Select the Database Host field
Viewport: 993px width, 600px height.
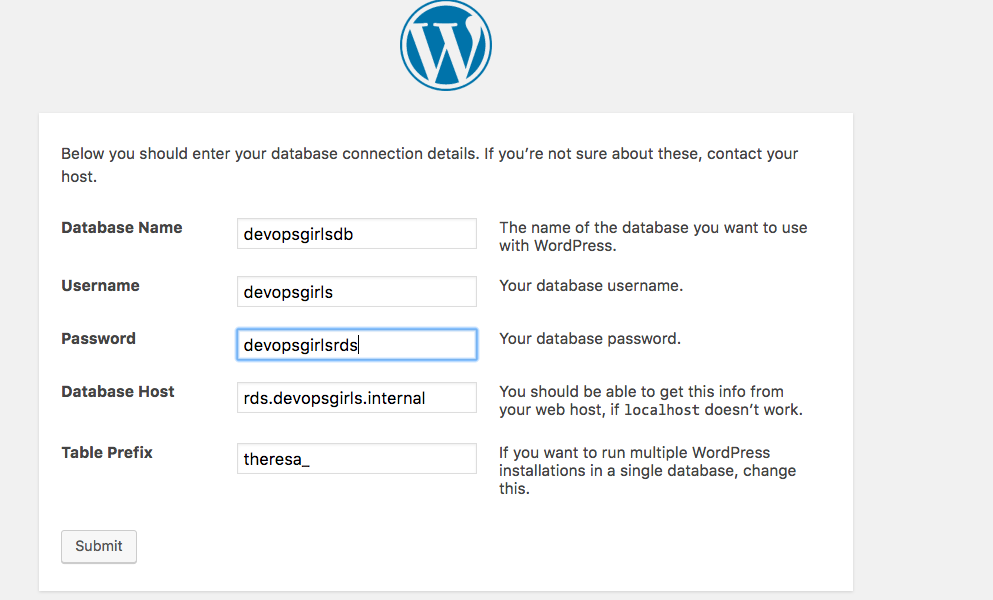click(357, 398)
